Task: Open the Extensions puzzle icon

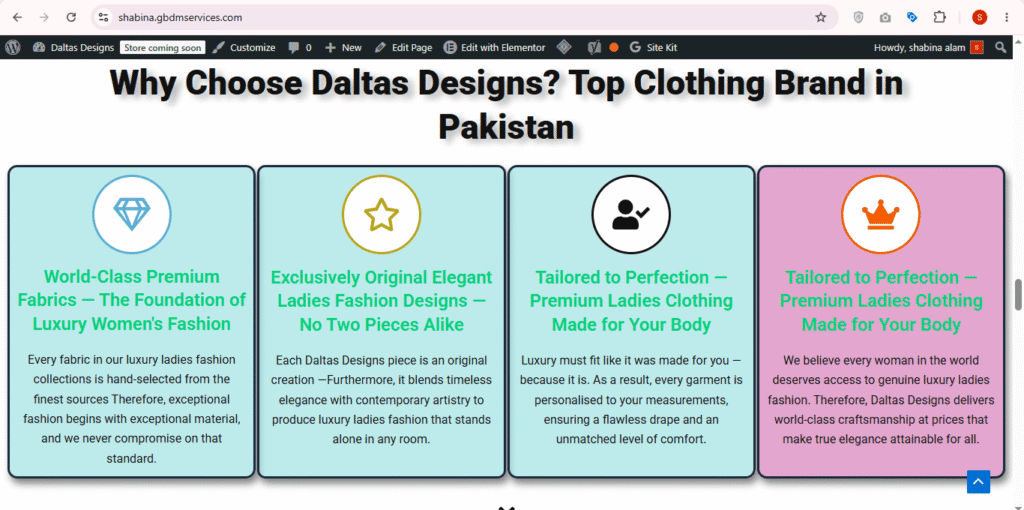Action: [x=939, y=18]
